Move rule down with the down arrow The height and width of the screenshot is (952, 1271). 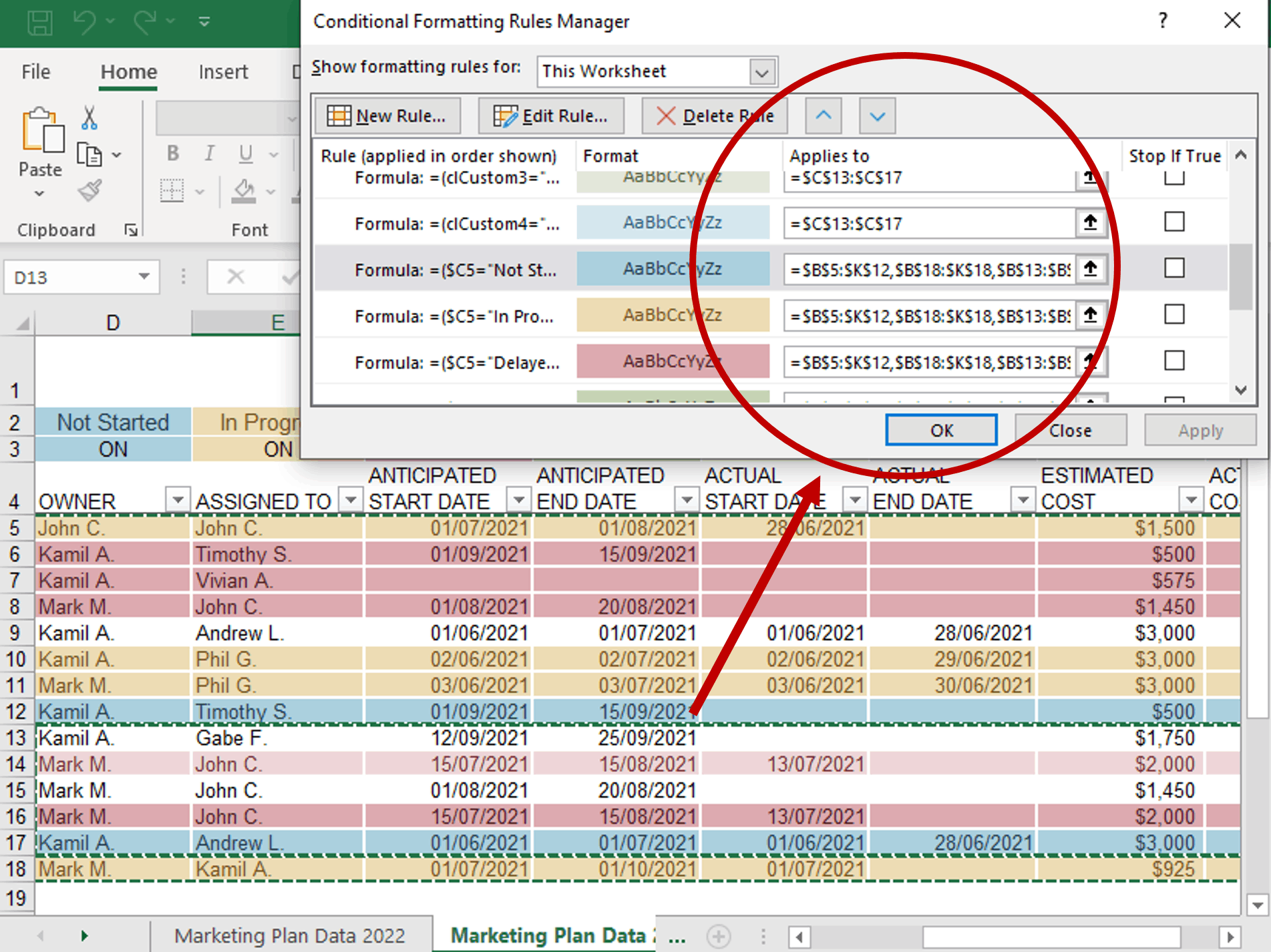pyautogui.click(x=877, y=115)
